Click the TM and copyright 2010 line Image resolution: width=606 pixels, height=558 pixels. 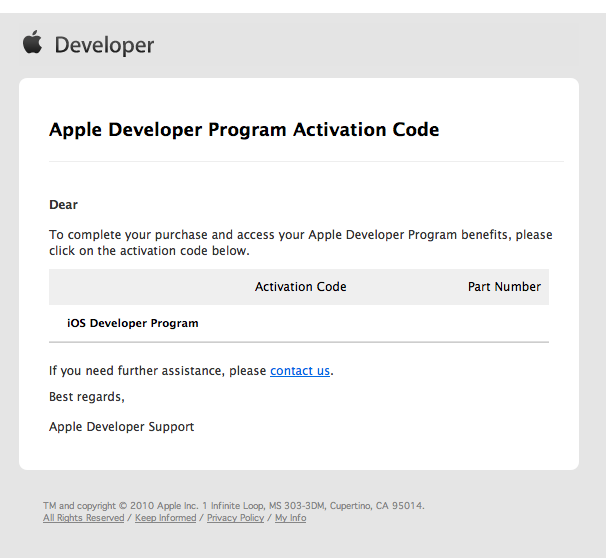coord(234,505)
